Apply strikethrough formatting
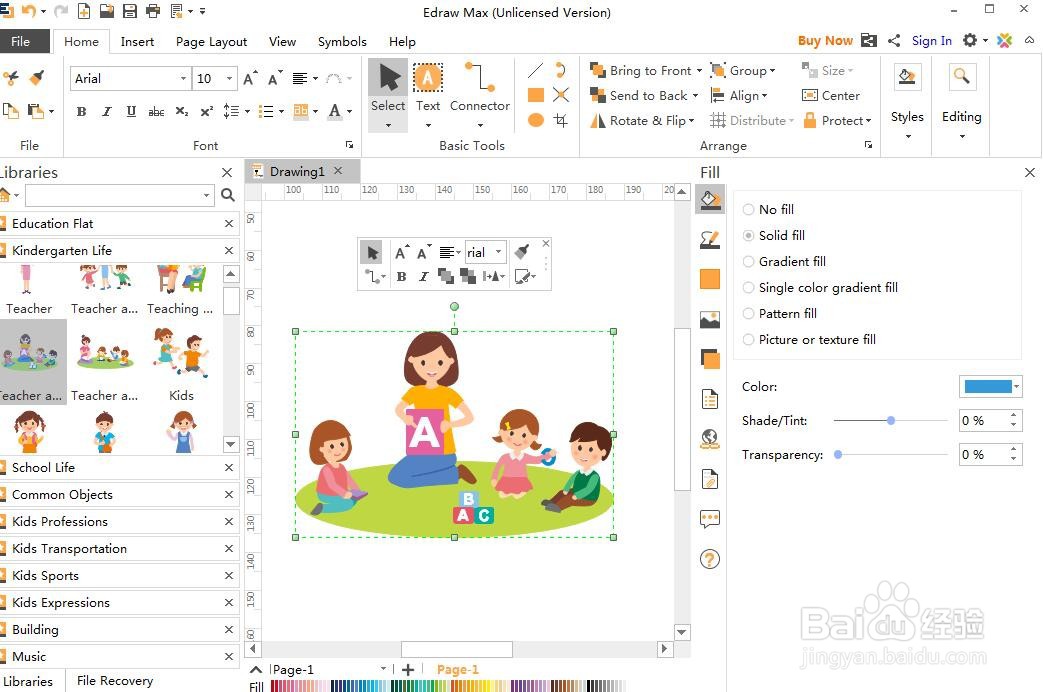Image resolution: width=1043 pixels, height=692 pixels. pos(156,111)
